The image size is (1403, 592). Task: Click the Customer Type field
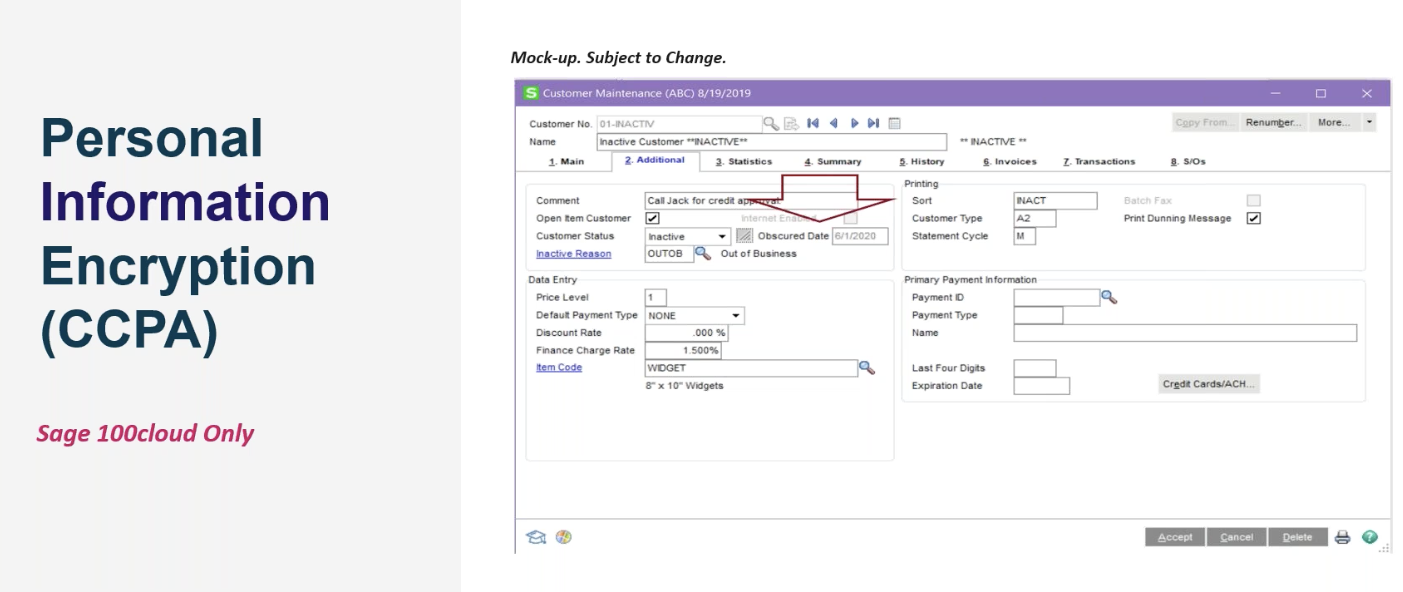[1035, 219]
